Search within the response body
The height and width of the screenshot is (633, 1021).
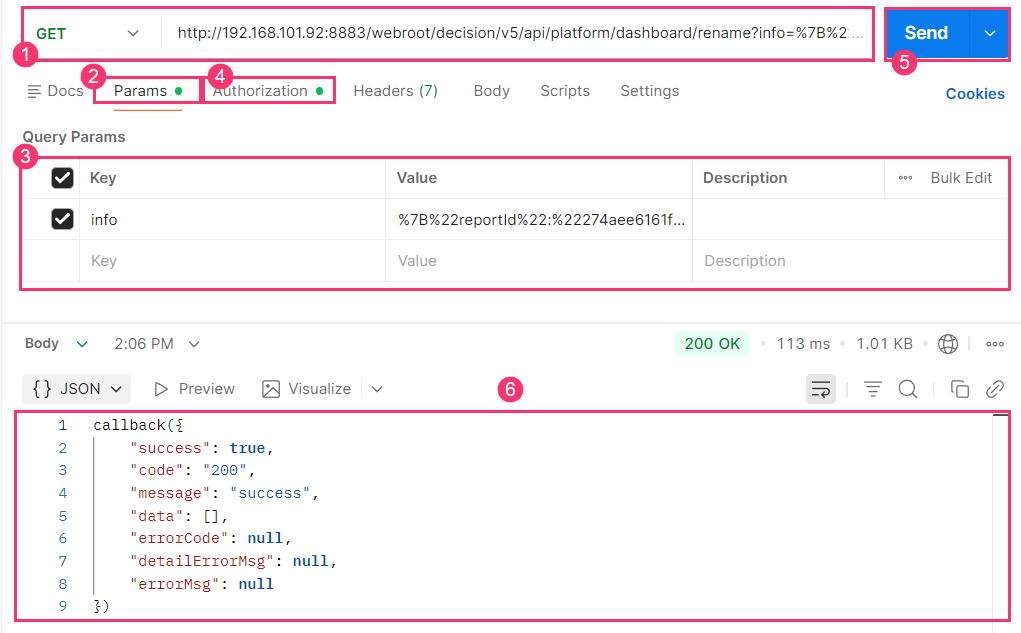point(908,389)
